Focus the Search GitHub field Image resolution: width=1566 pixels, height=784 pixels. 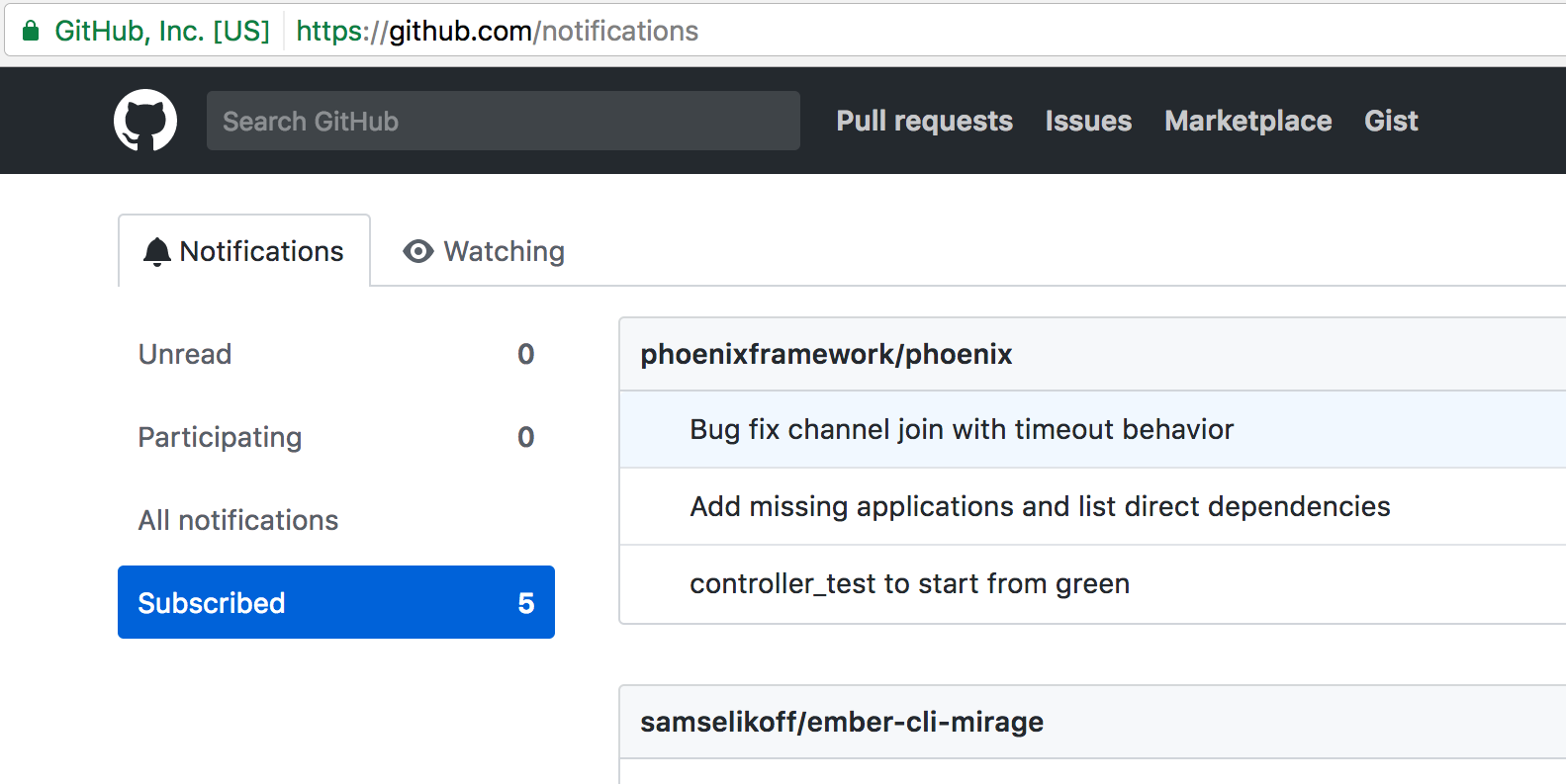504,121
